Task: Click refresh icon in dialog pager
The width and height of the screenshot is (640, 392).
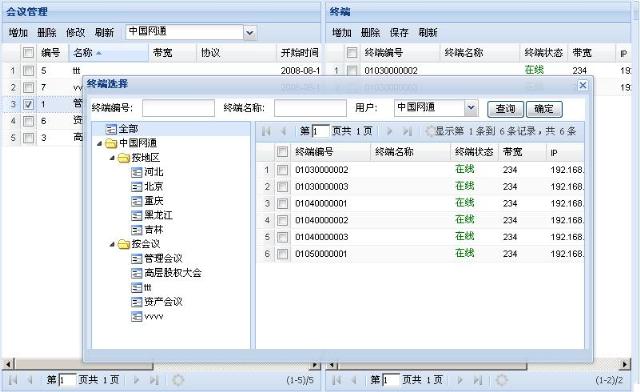Action: point(430,131)
